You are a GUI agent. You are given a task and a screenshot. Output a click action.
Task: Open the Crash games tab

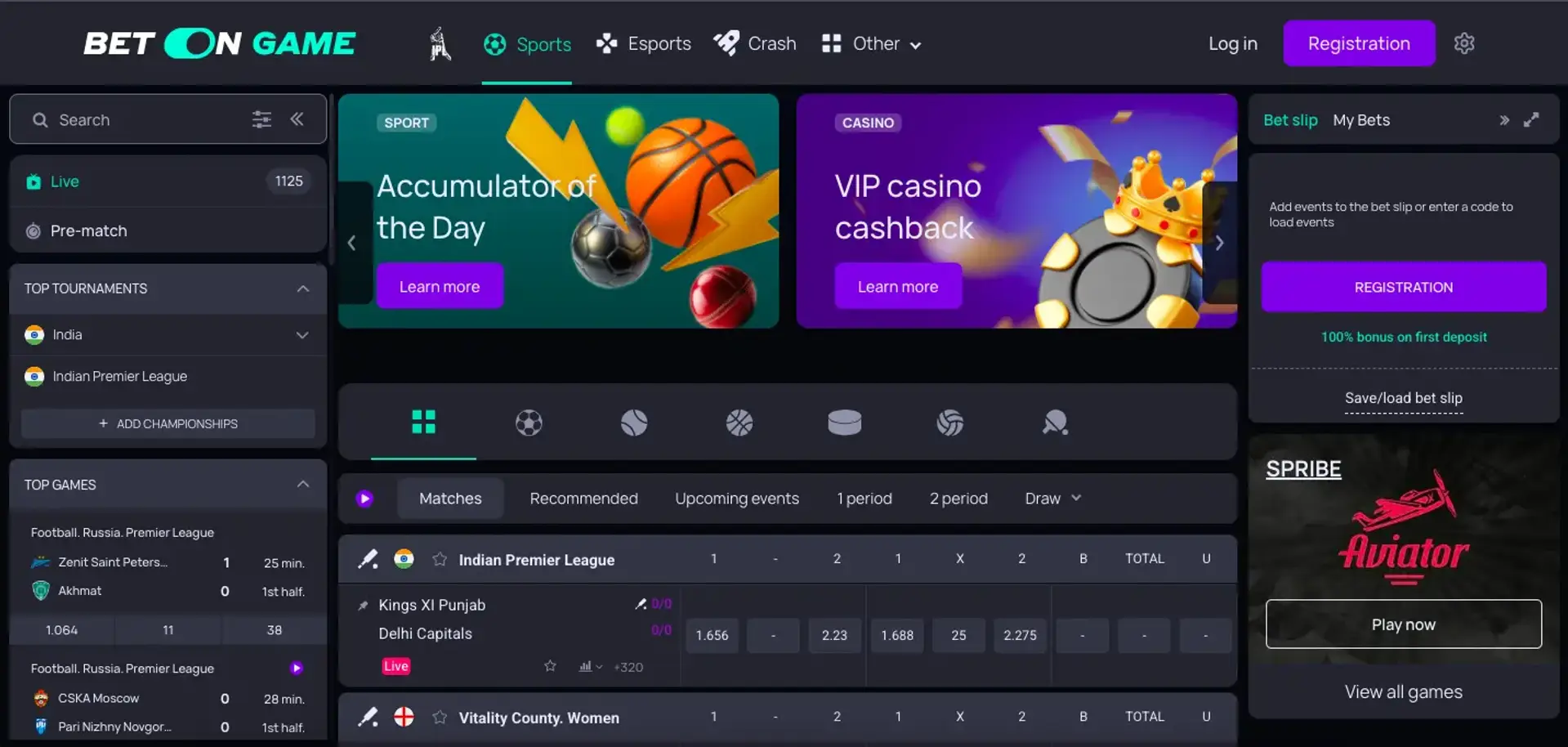754,43
